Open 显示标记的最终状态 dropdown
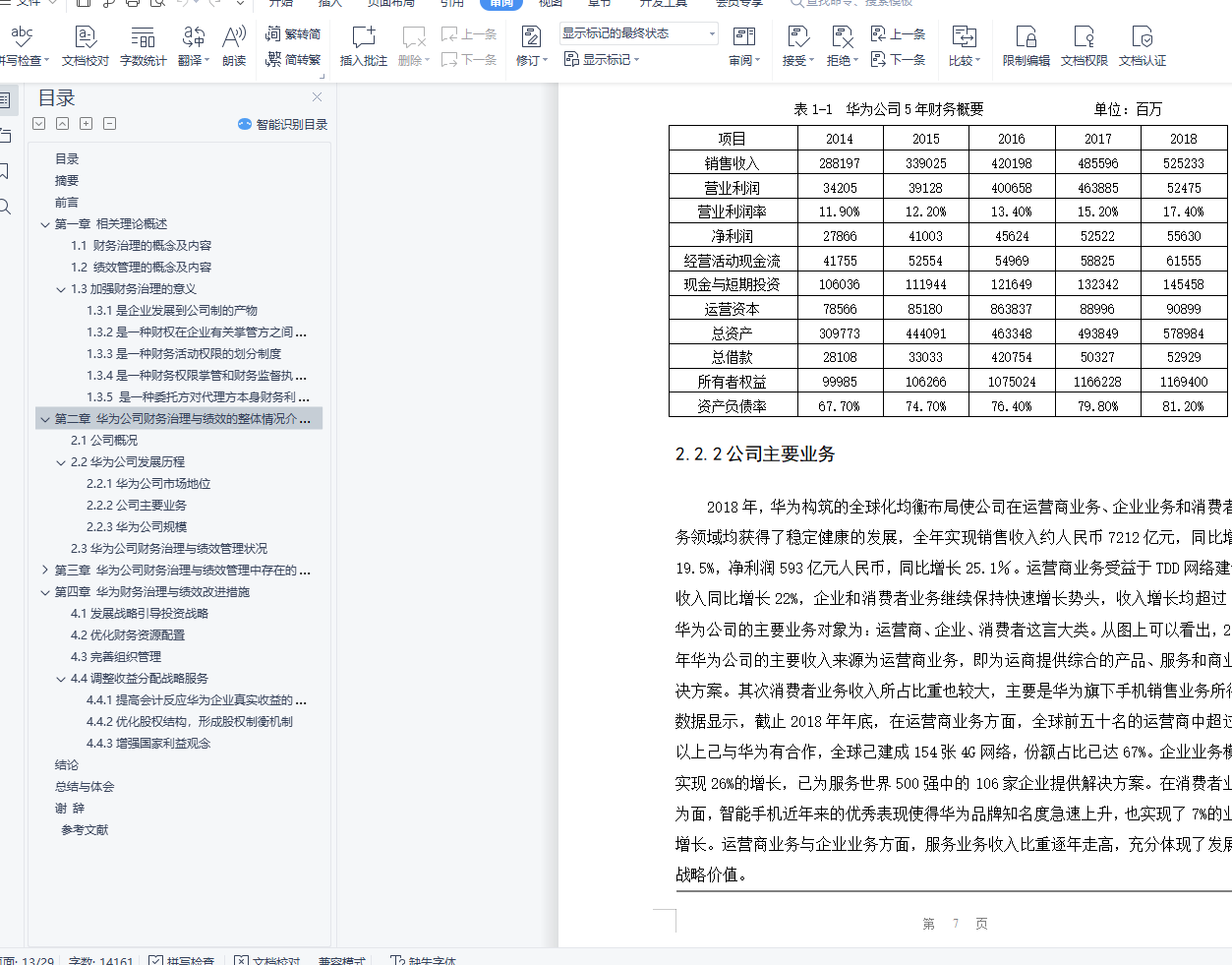 pos(639,33)
